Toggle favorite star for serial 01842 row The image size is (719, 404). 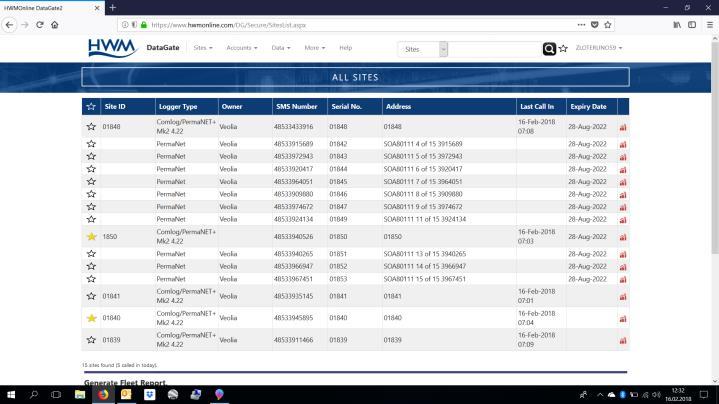(x=91, y=144)
